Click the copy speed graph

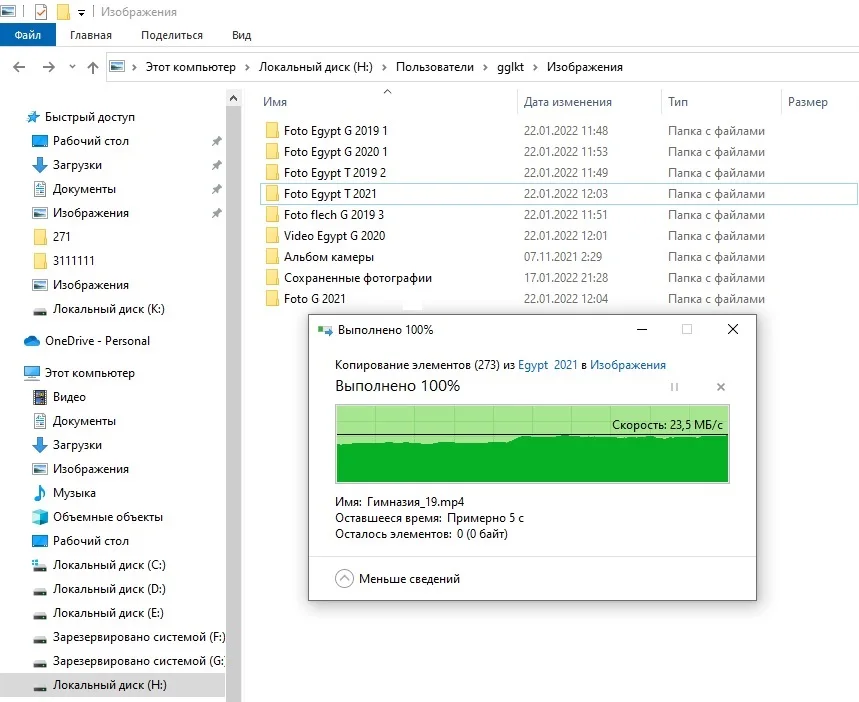[532, 444]
